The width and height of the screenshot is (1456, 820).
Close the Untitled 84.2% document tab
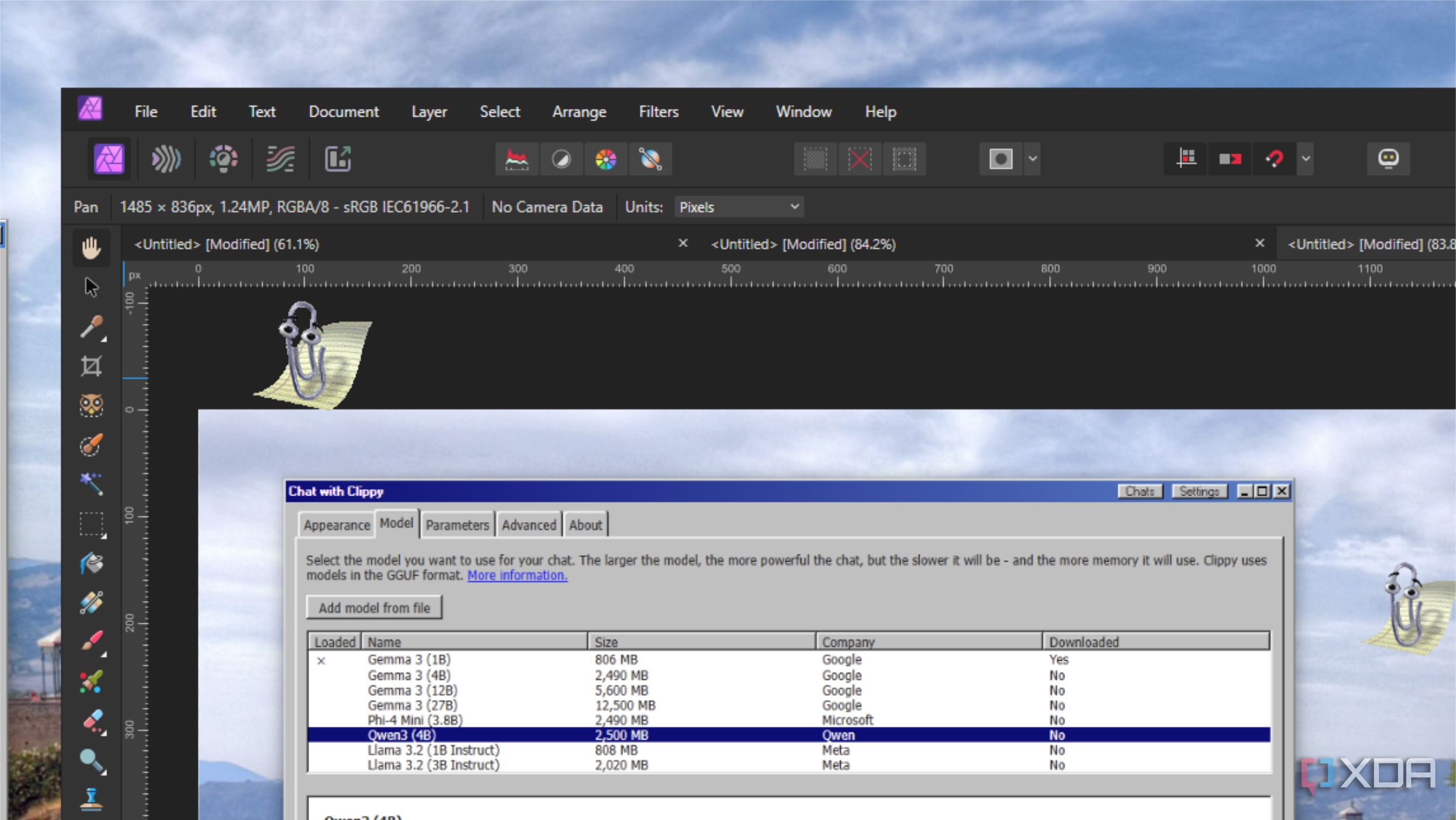coord(1260,243)
